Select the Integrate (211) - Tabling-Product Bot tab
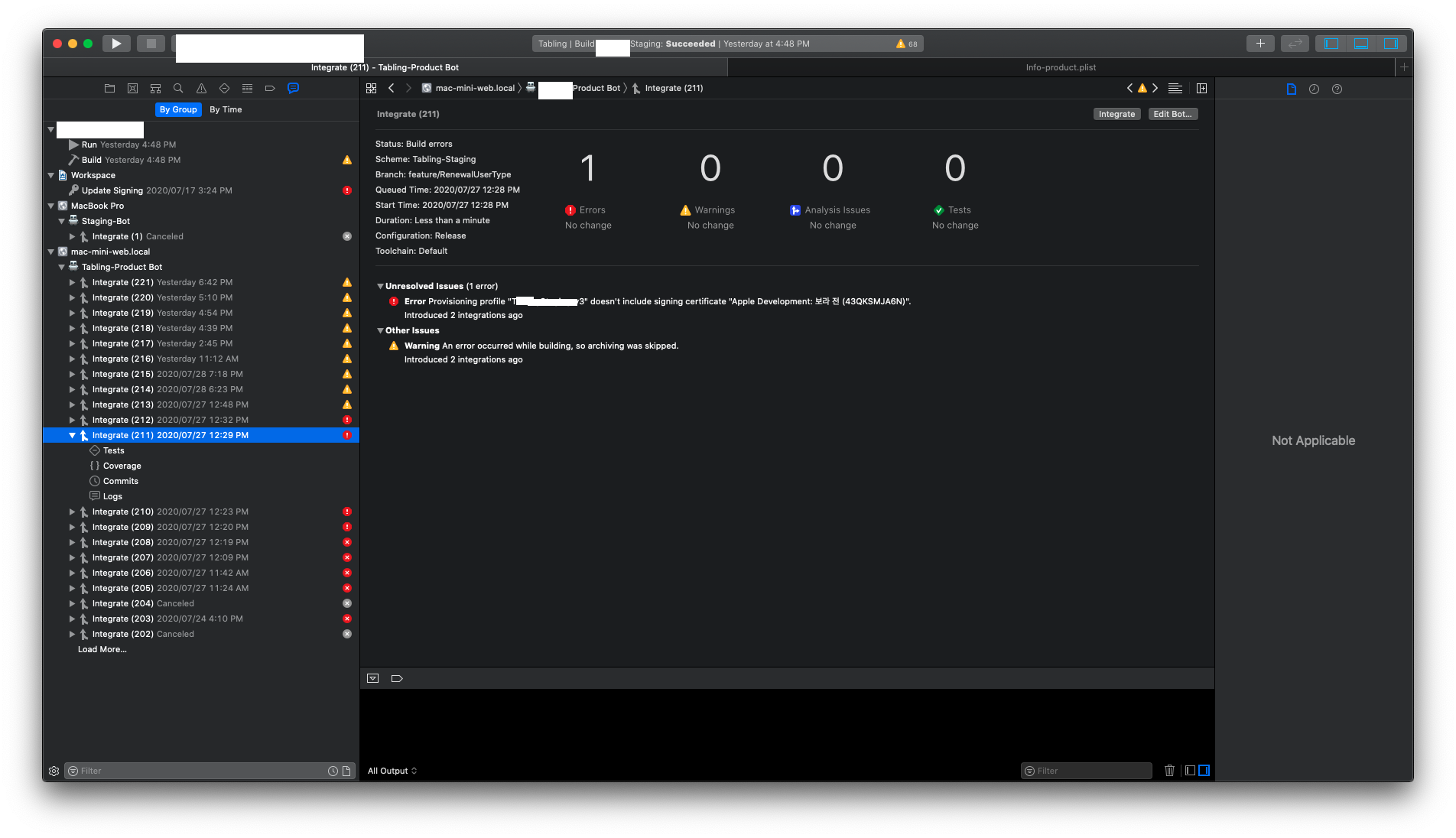Viewport: 1456px width, 838px height. (385, 67)
